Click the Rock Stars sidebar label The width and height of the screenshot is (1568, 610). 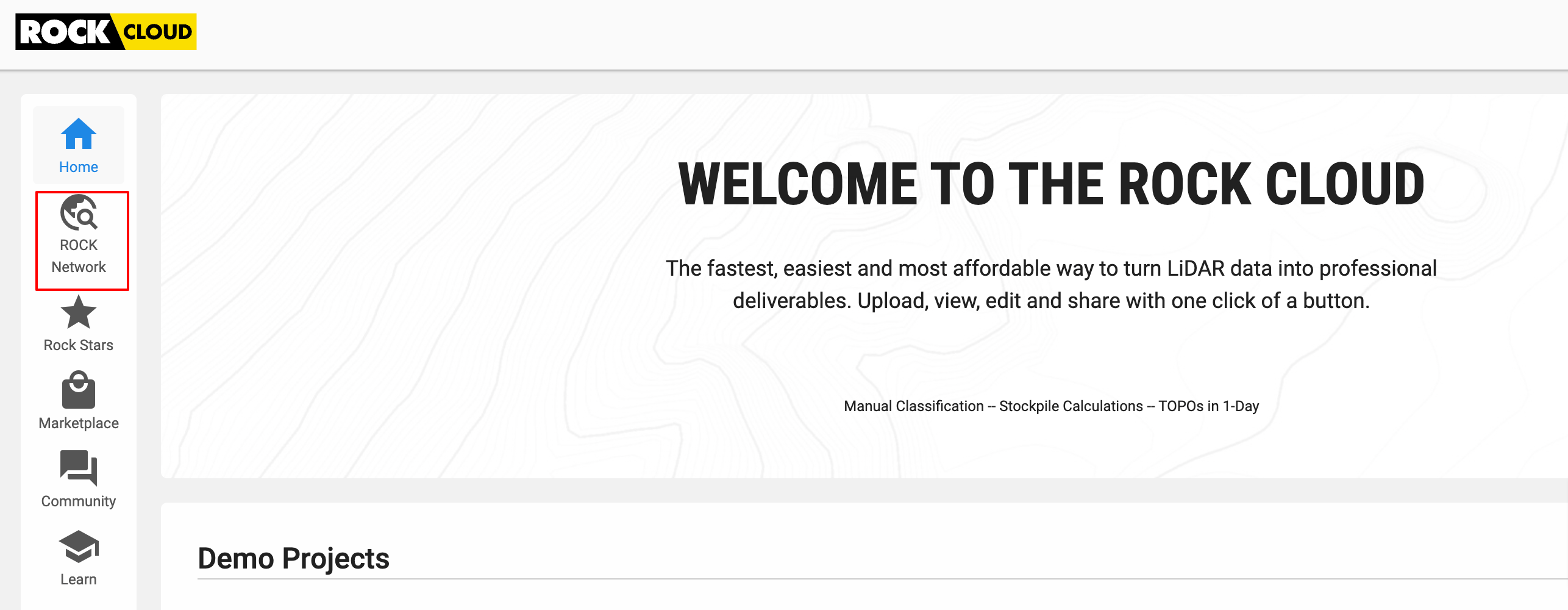79,345
